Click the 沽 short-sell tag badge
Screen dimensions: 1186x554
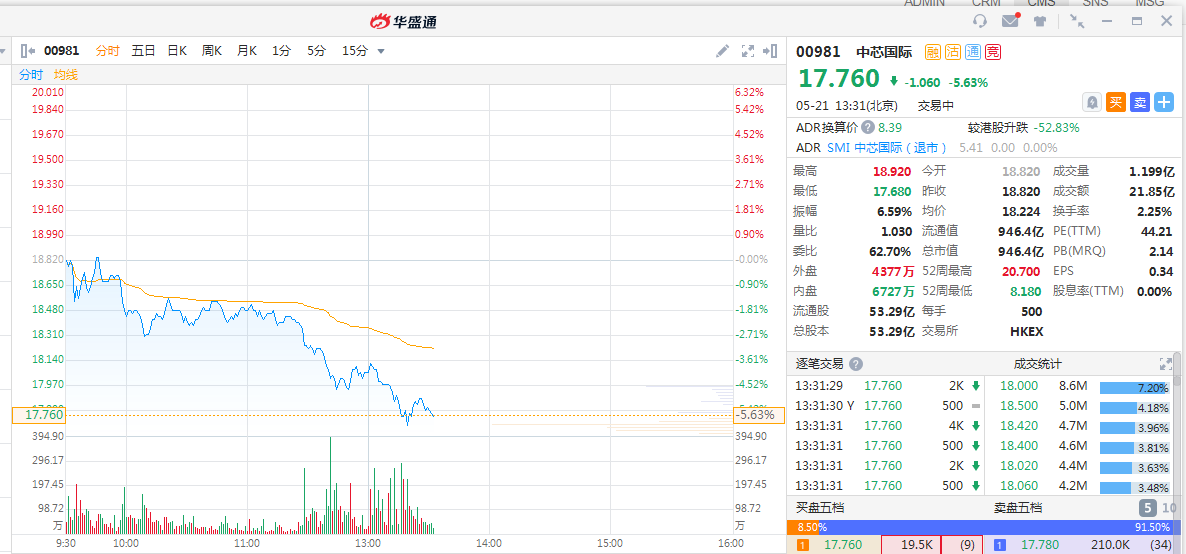click(x=953, y=52)
